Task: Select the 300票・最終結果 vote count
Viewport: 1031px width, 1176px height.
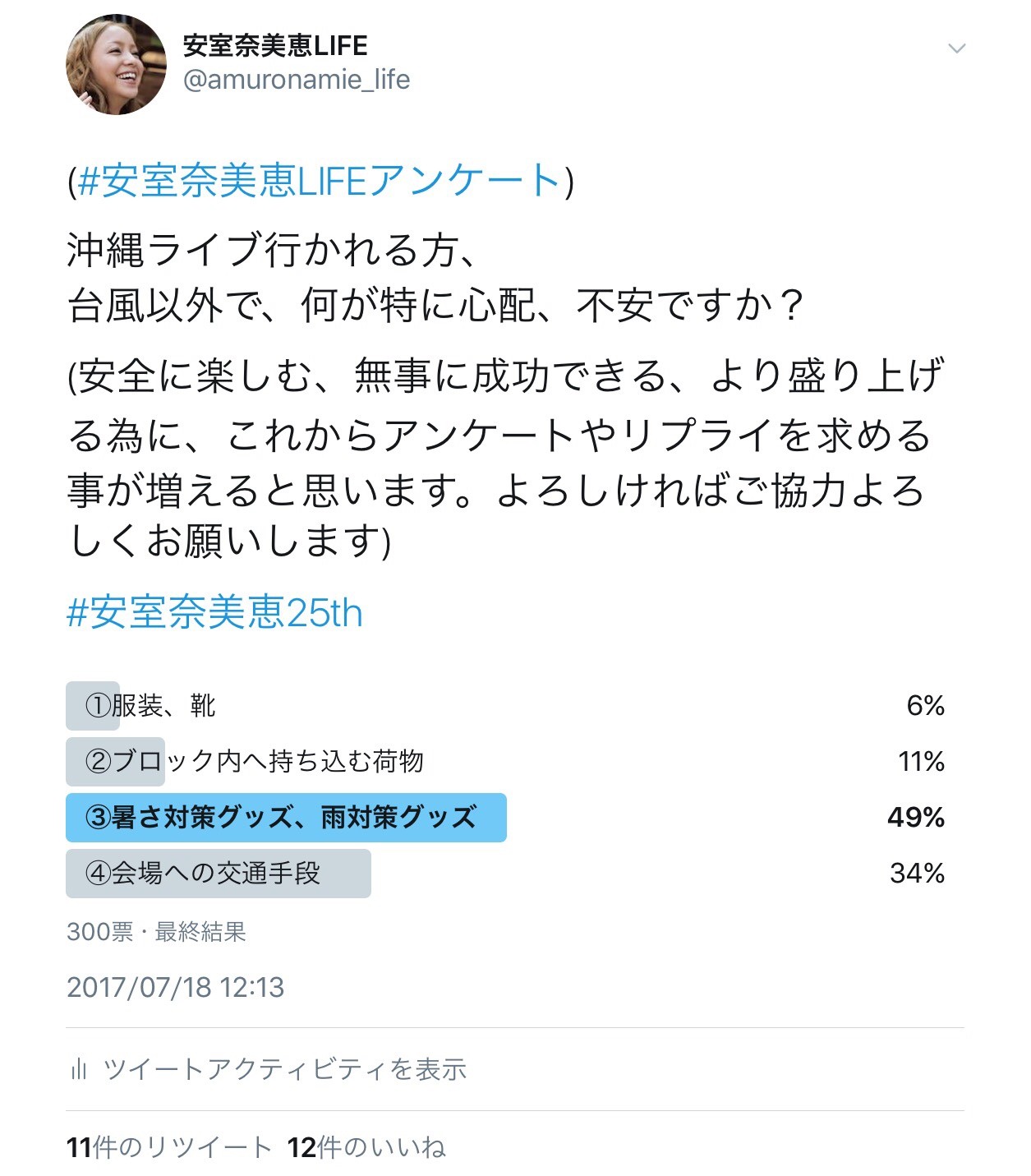Action: coord(157,931)
